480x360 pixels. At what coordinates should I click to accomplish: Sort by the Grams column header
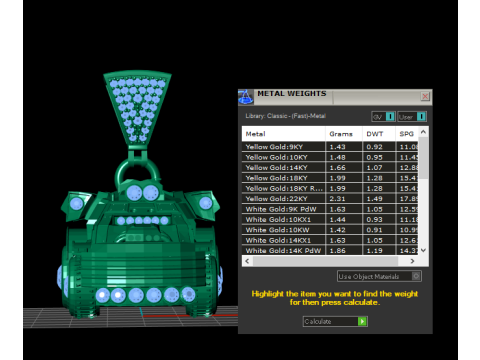coord(344,134)
